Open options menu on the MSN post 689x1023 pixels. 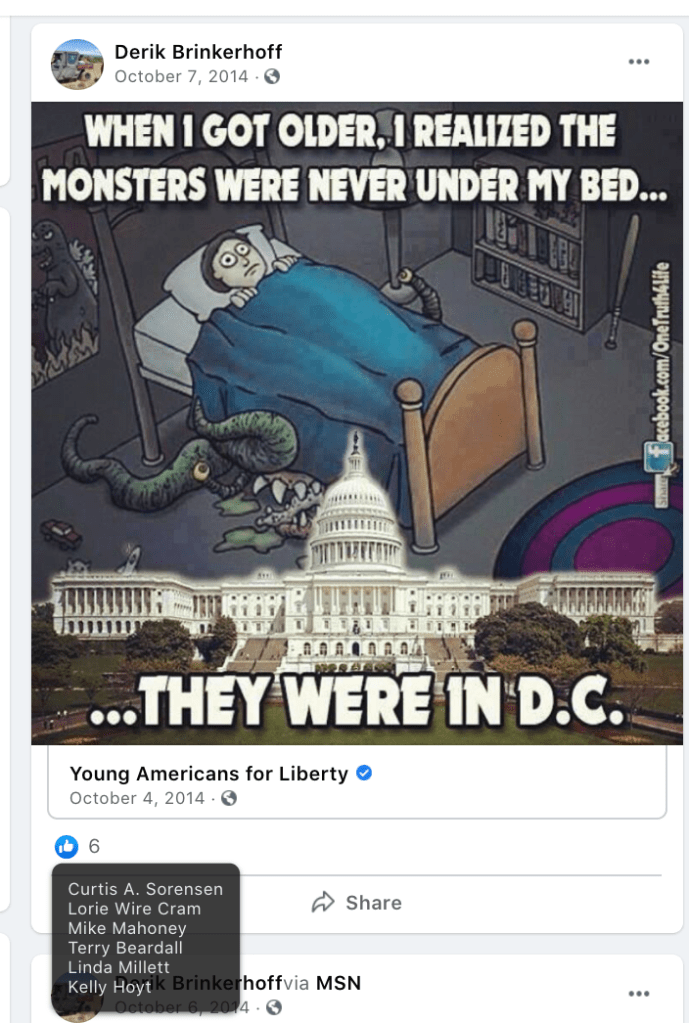639,993
